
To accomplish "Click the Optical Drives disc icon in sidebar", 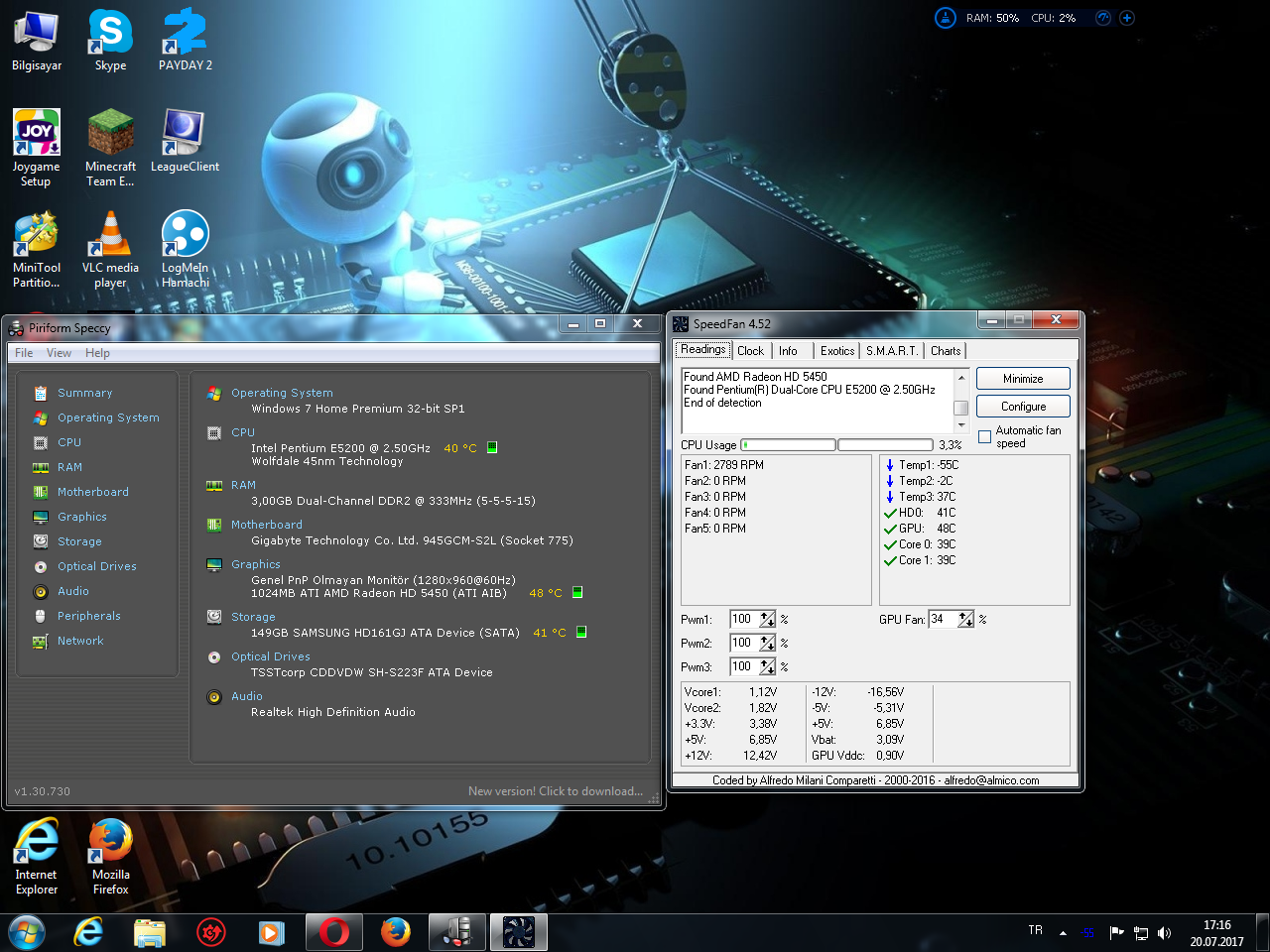I will tap(41, 566).
